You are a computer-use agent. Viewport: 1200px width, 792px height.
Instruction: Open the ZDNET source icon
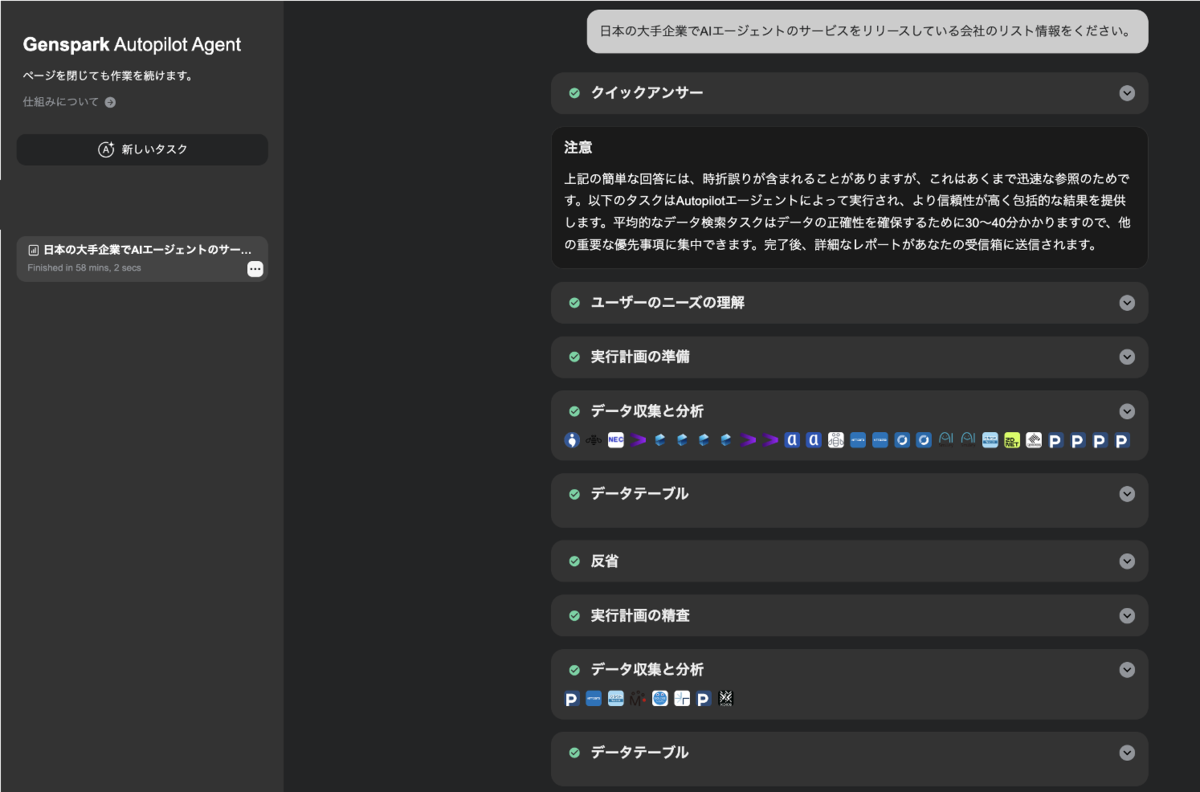coord(1012,440)
